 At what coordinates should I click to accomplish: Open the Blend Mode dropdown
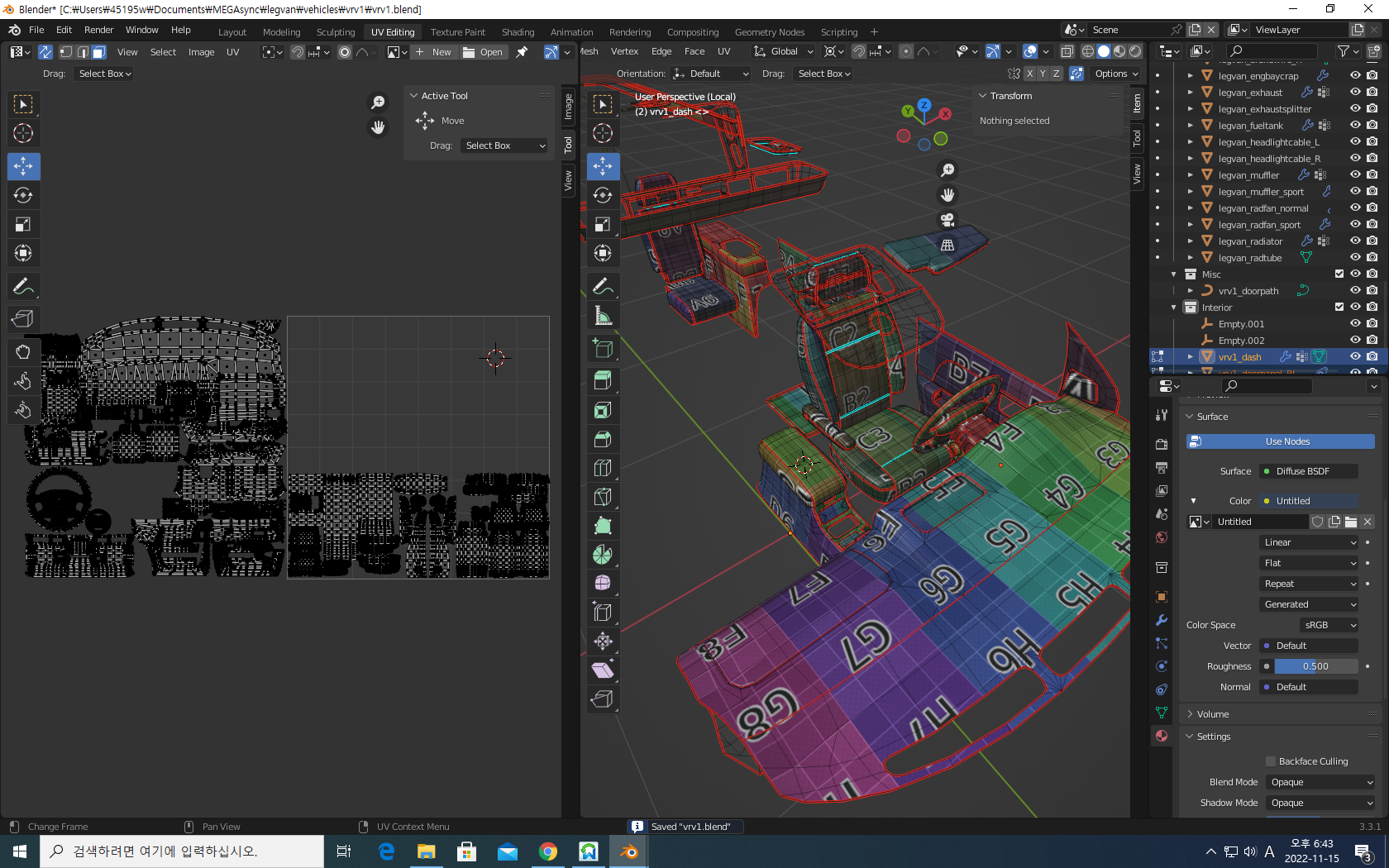pyautogui.click(x=1320, y=782)
